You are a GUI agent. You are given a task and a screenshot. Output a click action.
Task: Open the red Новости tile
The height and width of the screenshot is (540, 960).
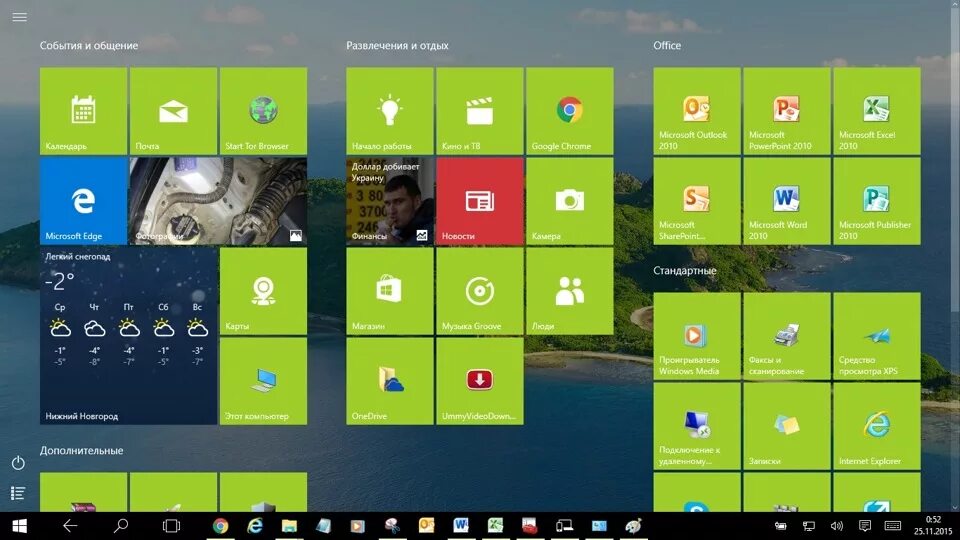pos(480,201)
